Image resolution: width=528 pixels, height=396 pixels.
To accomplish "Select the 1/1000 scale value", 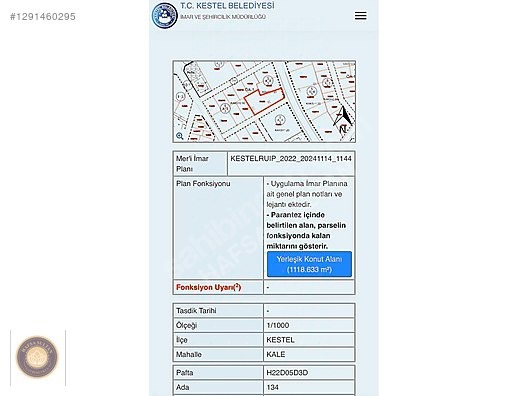I will coord(277,326).
